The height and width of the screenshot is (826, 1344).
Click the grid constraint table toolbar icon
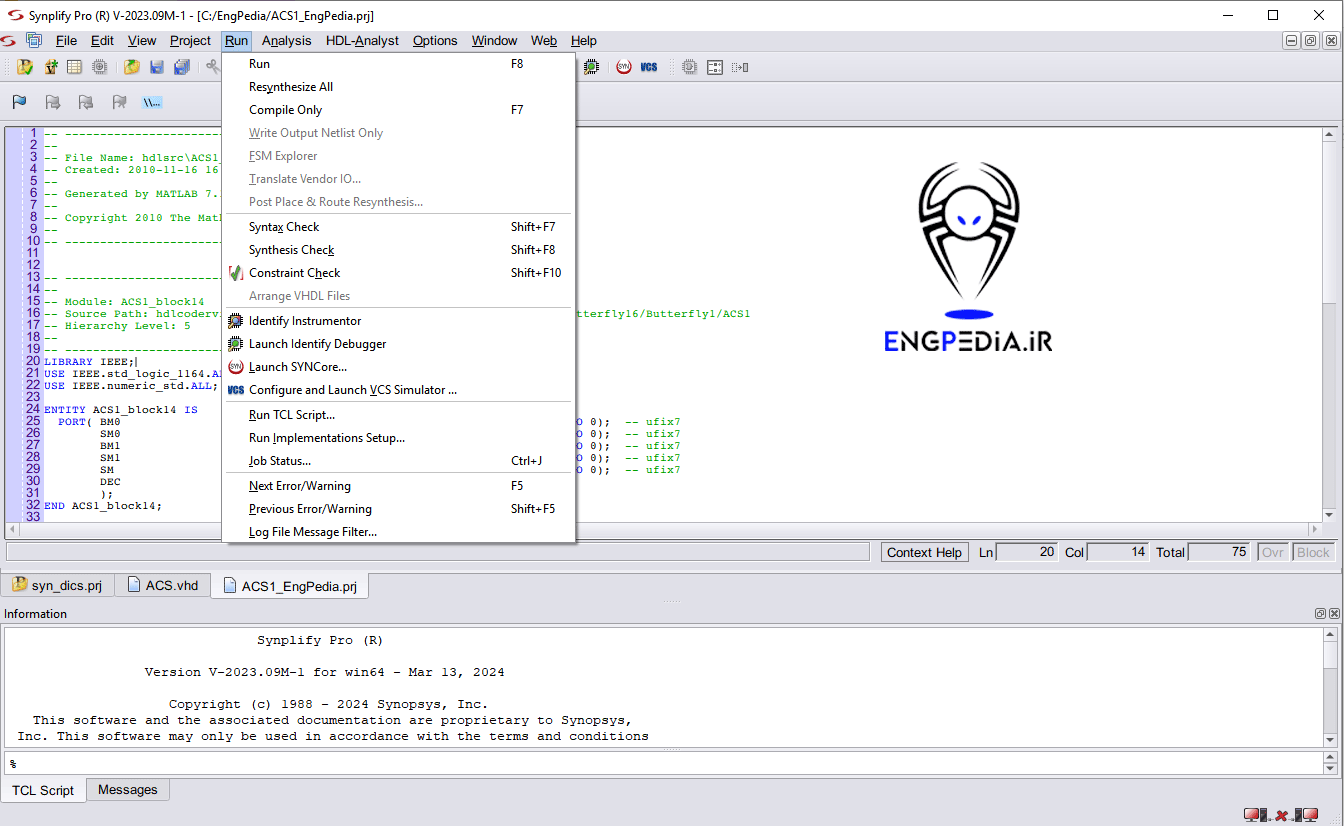[74, 67]
